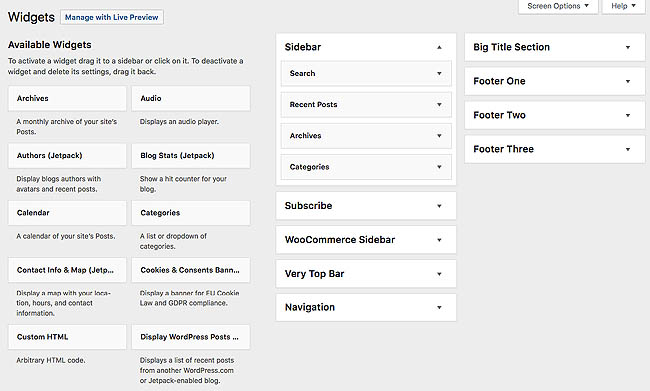Open the Footer Three widget area

coord(555,149)
